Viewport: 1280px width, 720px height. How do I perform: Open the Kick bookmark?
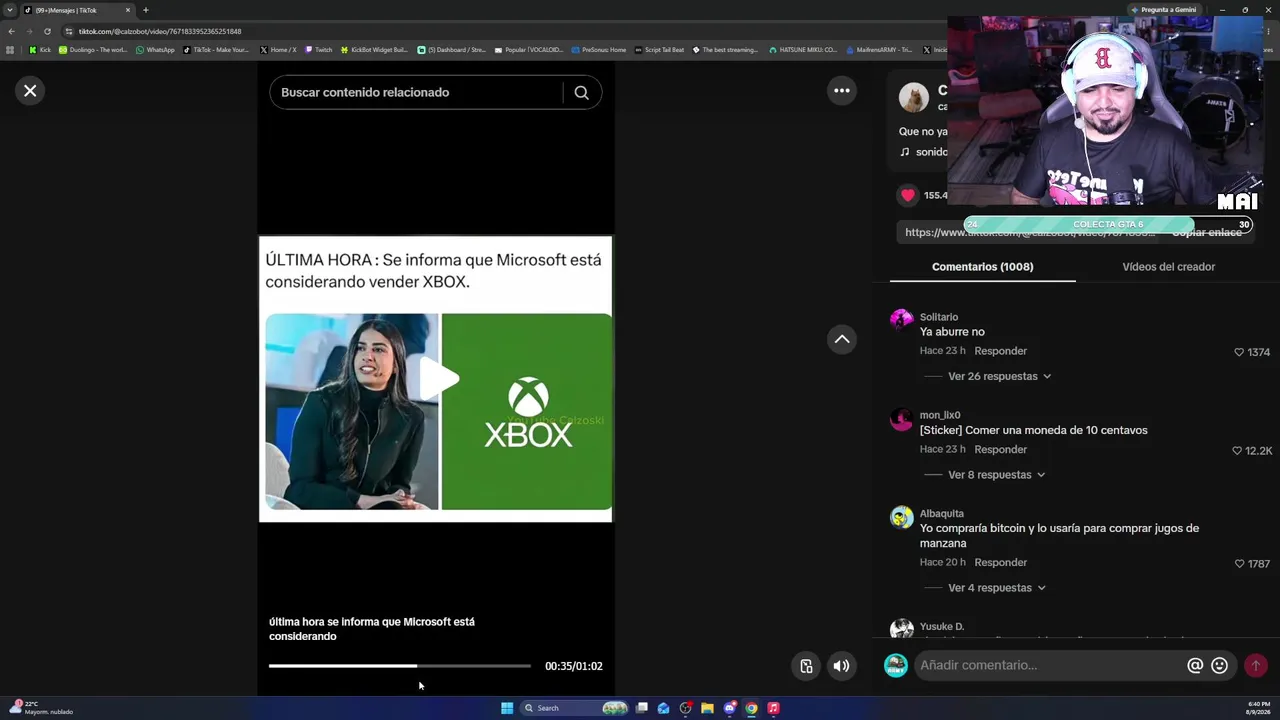(x=40, y=50)
